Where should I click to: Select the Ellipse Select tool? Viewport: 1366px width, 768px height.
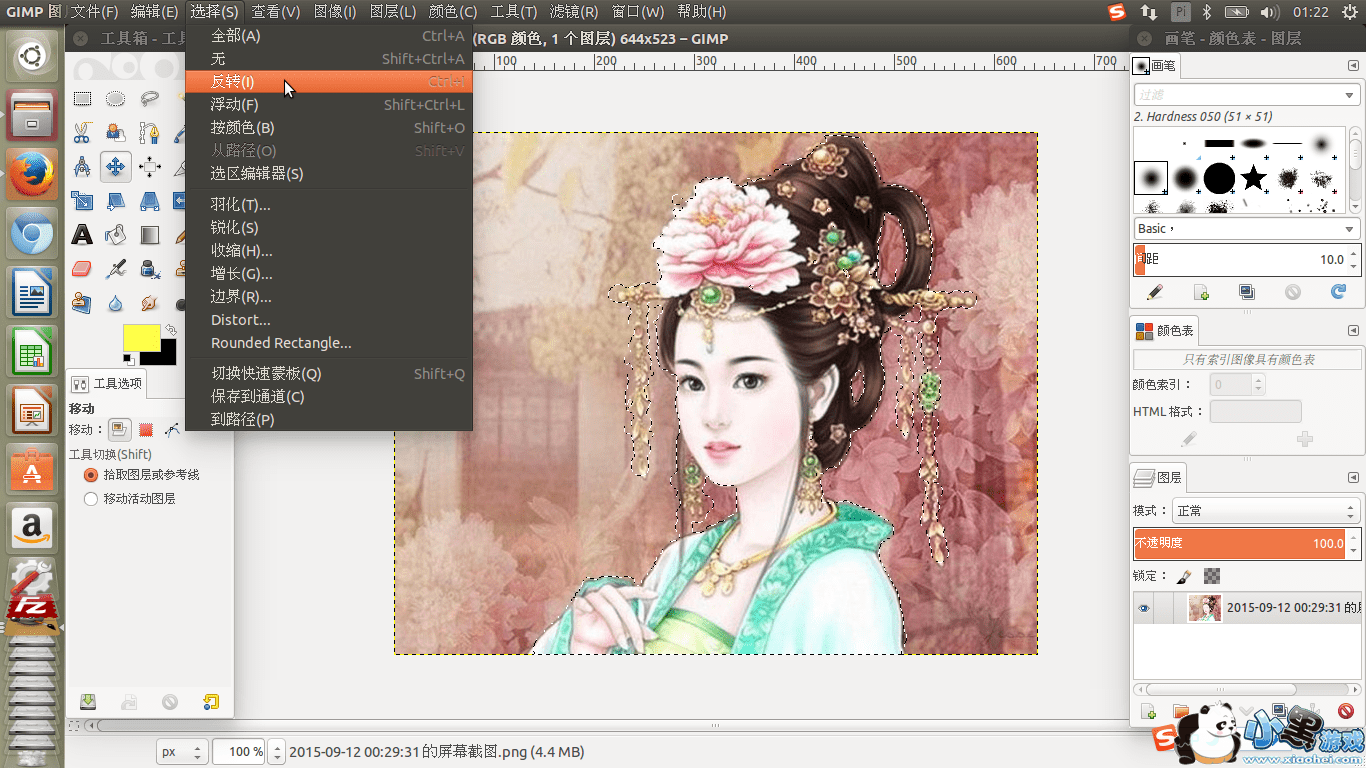116,98
